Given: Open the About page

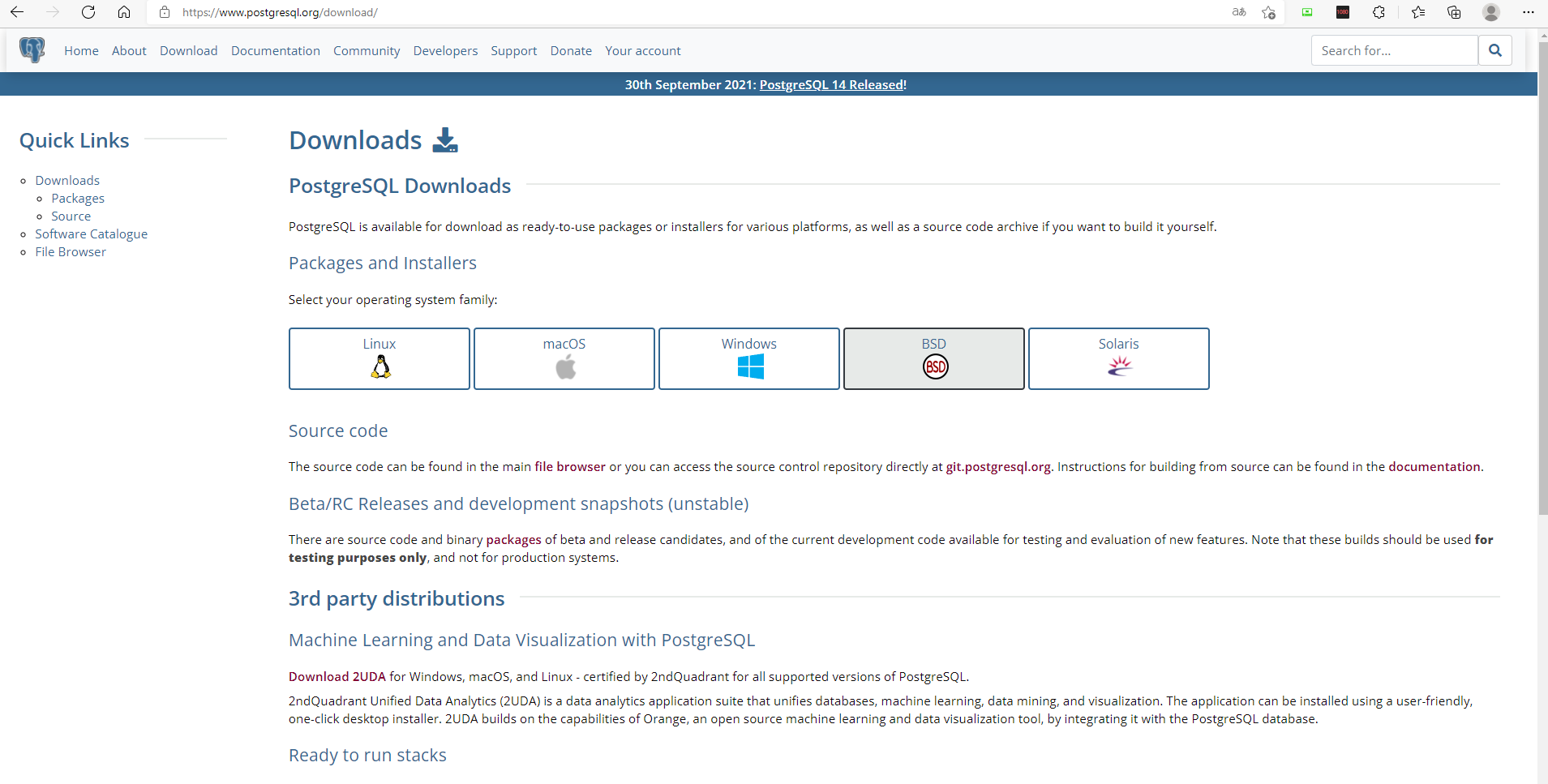Looking at the screenshot, I should [129, 50].
